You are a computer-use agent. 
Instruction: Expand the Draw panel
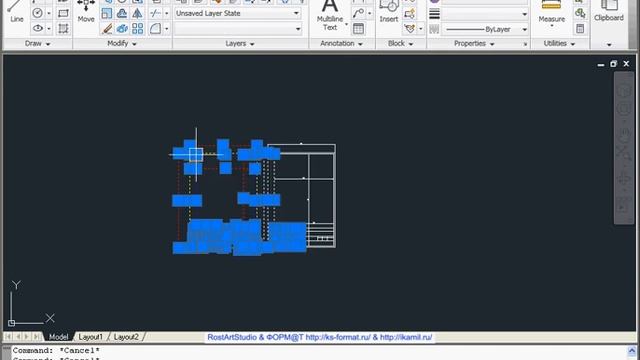tap(37, 43)
